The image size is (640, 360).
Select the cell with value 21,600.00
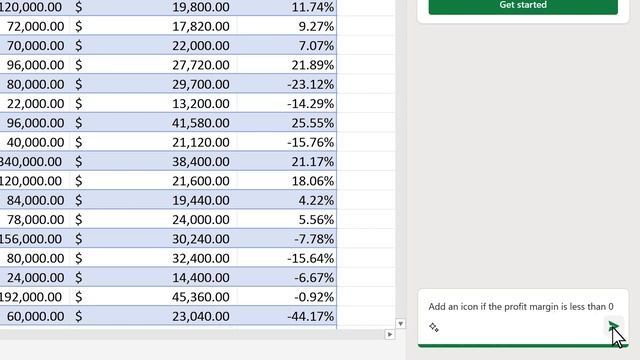(x=153, y=180)
